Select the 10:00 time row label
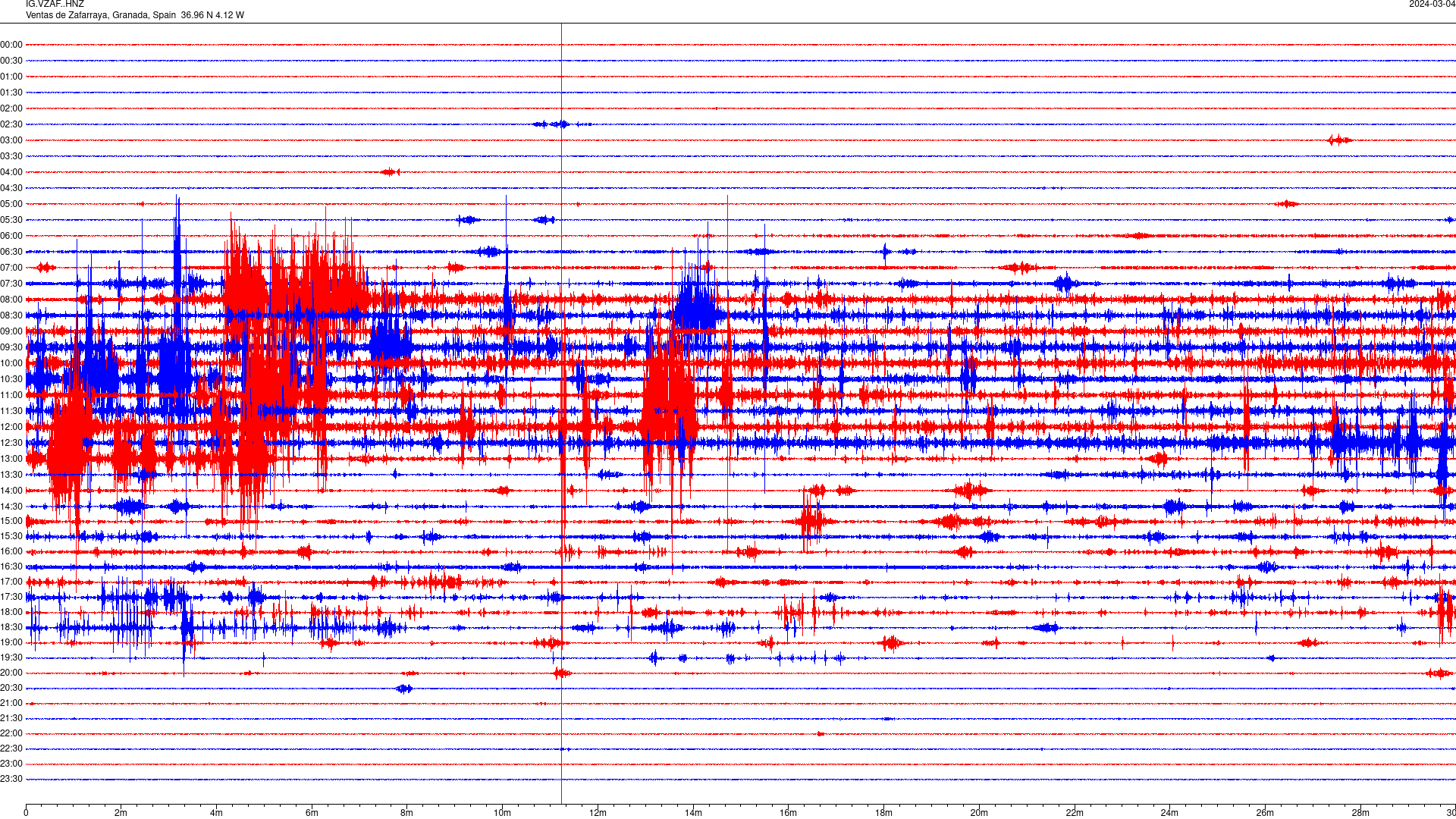The width and height of the screenshot is (1456, 819). (x=11, y=363)
